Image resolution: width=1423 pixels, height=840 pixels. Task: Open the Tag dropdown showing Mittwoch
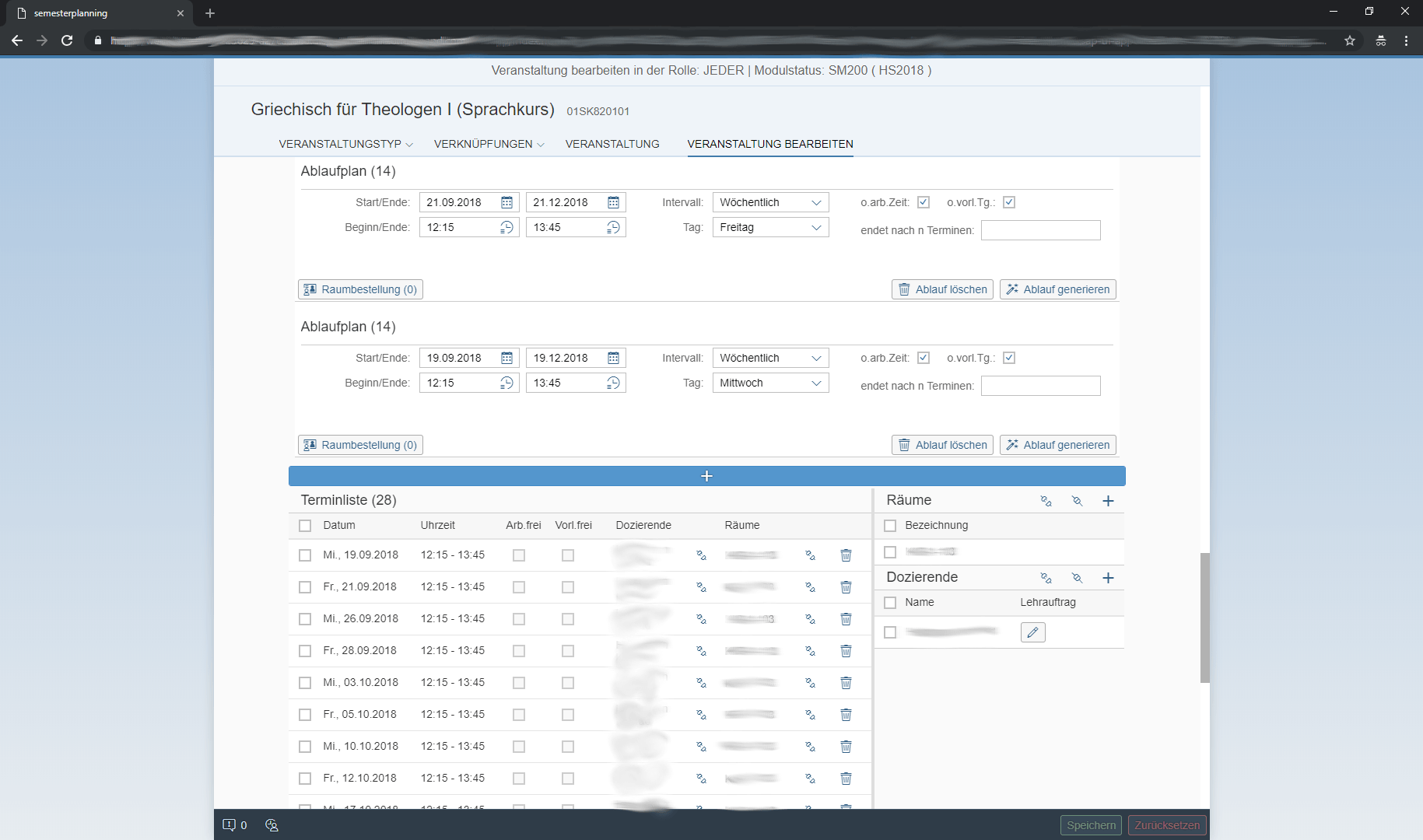click(769, 383)
